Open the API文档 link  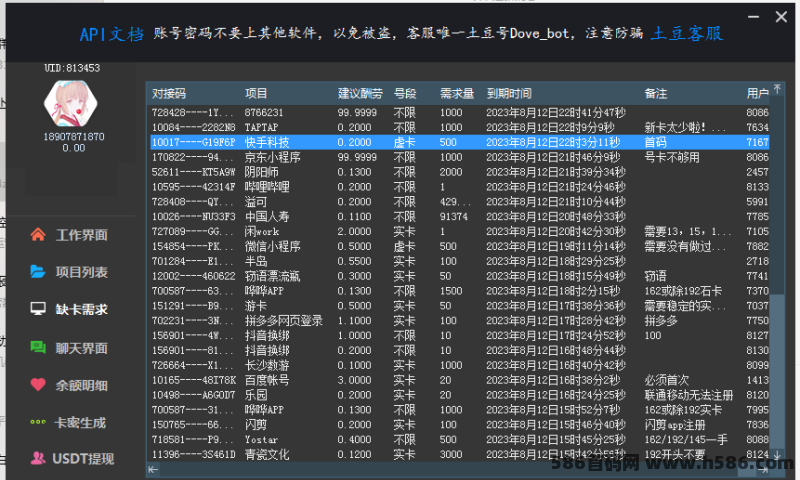point(112,34)
